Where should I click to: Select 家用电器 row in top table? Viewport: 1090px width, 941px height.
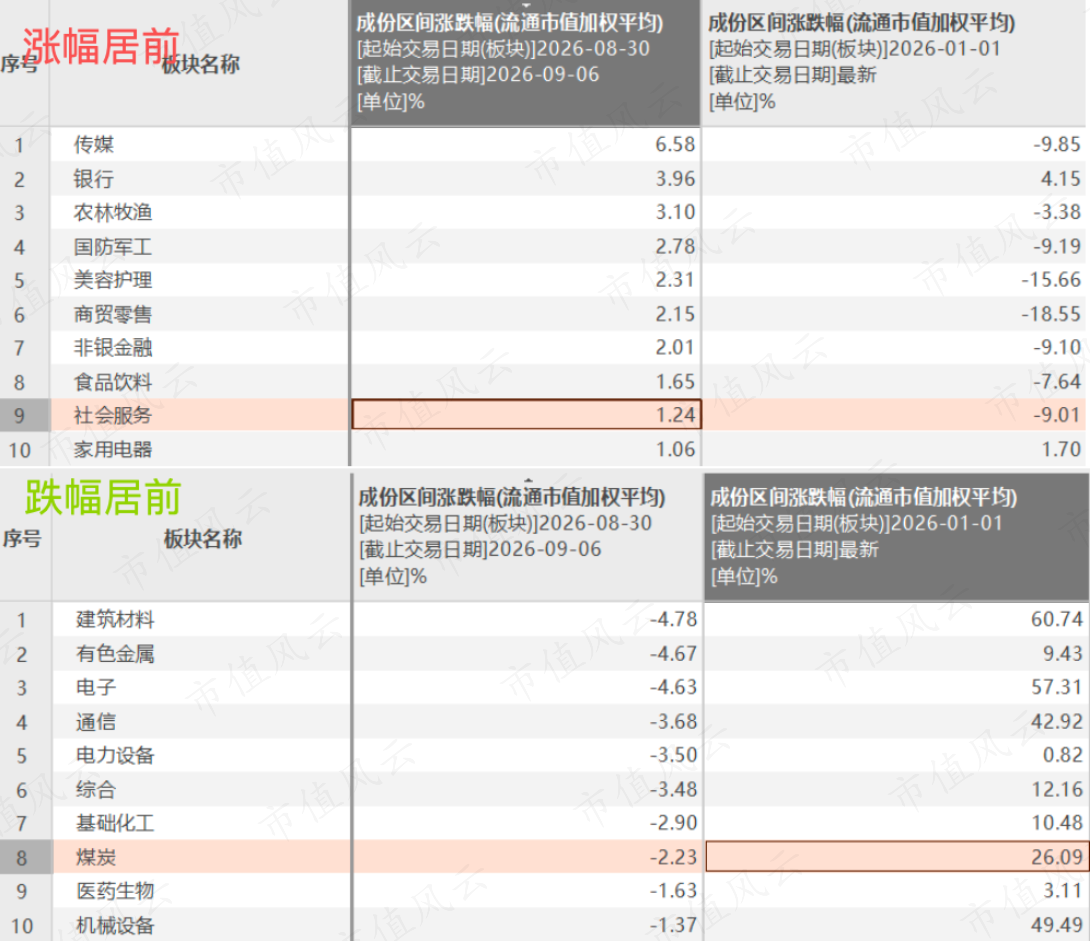(545, 450)
